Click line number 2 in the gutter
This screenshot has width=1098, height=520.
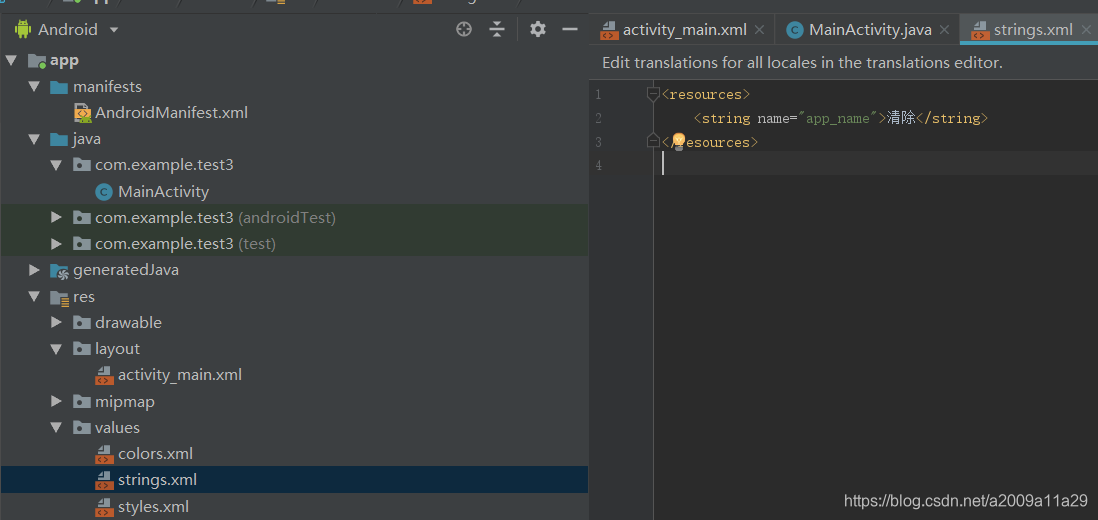(x=598, y=118)
